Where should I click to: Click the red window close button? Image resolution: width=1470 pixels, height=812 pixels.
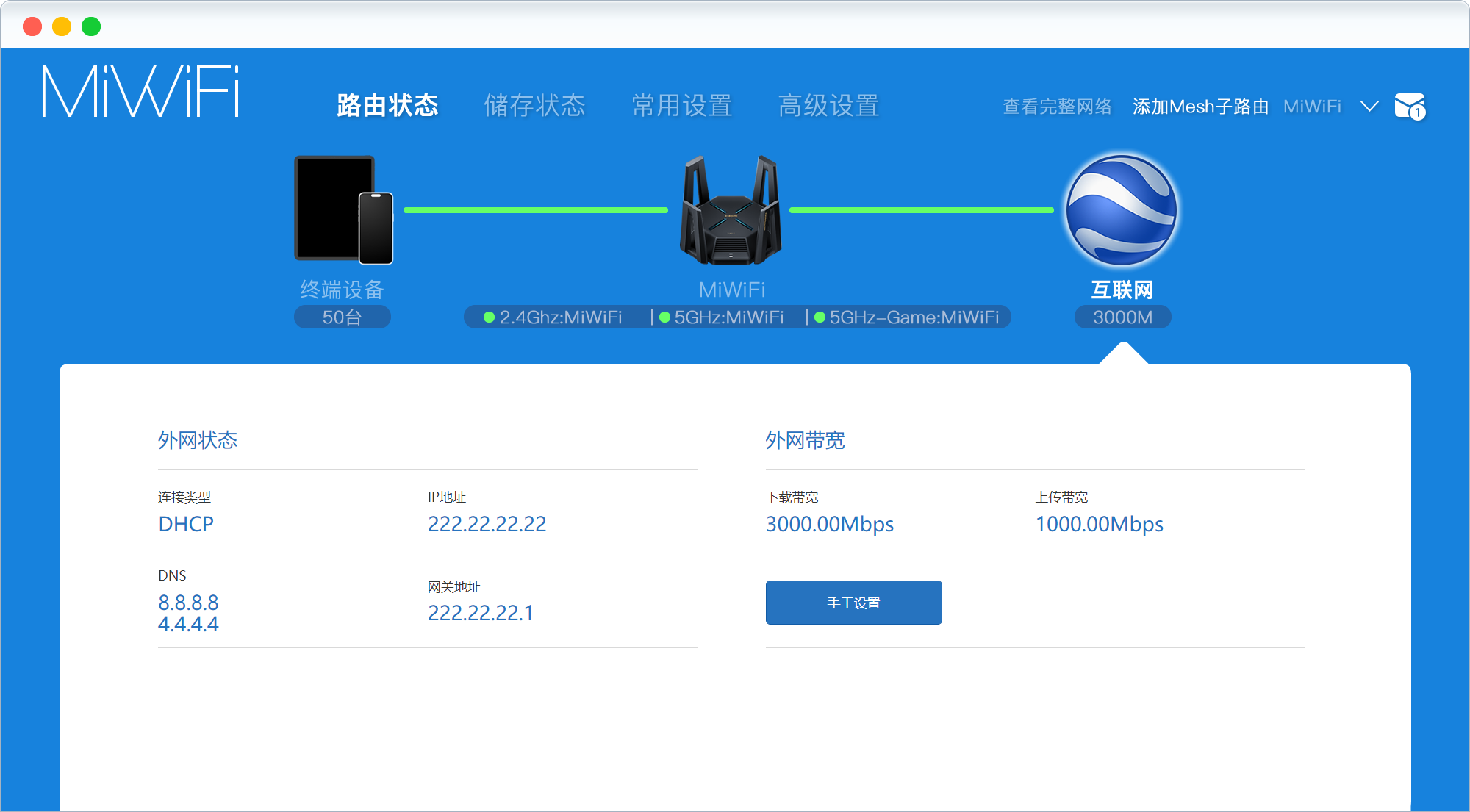coord(32,27)
